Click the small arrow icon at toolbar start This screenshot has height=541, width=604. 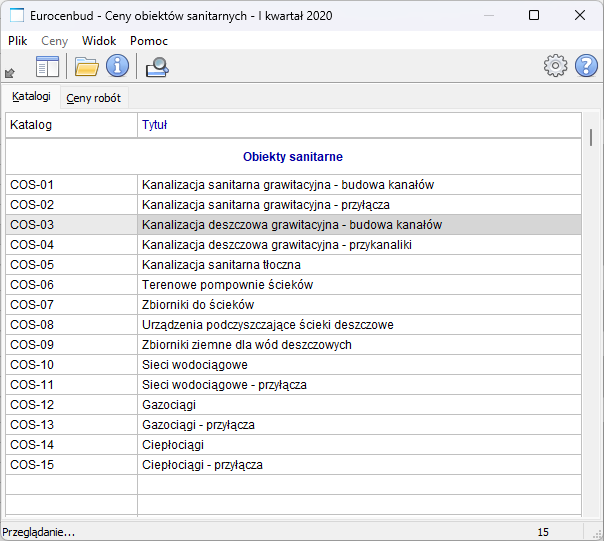pos(10,72)
